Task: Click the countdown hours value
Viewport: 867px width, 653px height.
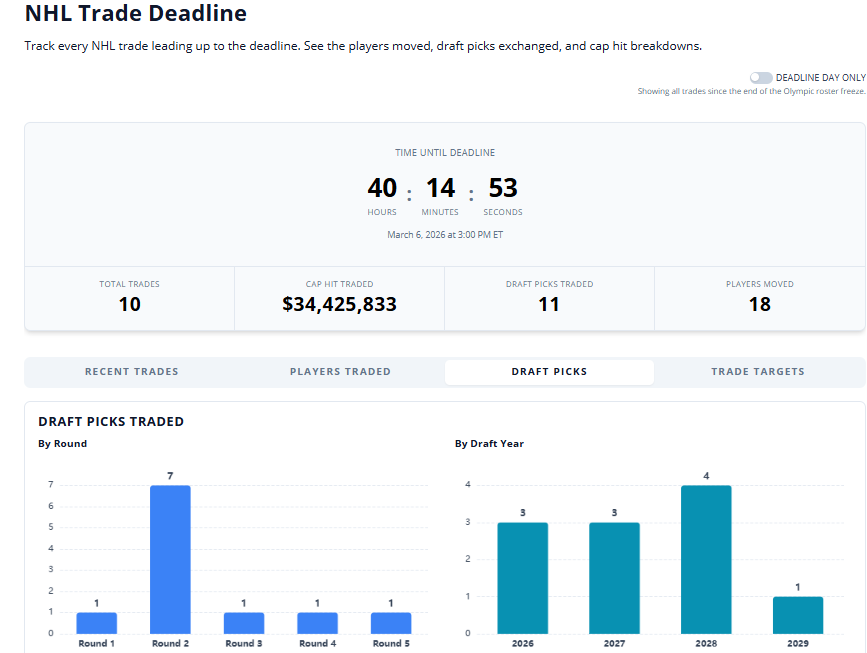Action: (x=382, y=188)
